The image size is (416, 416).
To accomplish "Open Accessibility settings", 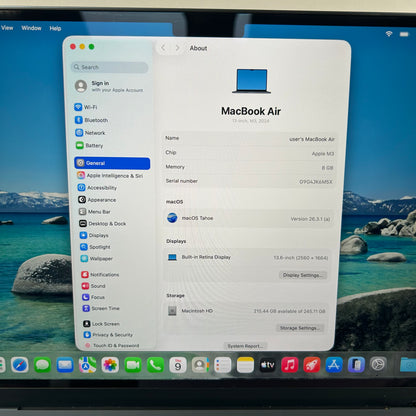I will [97, 188].
